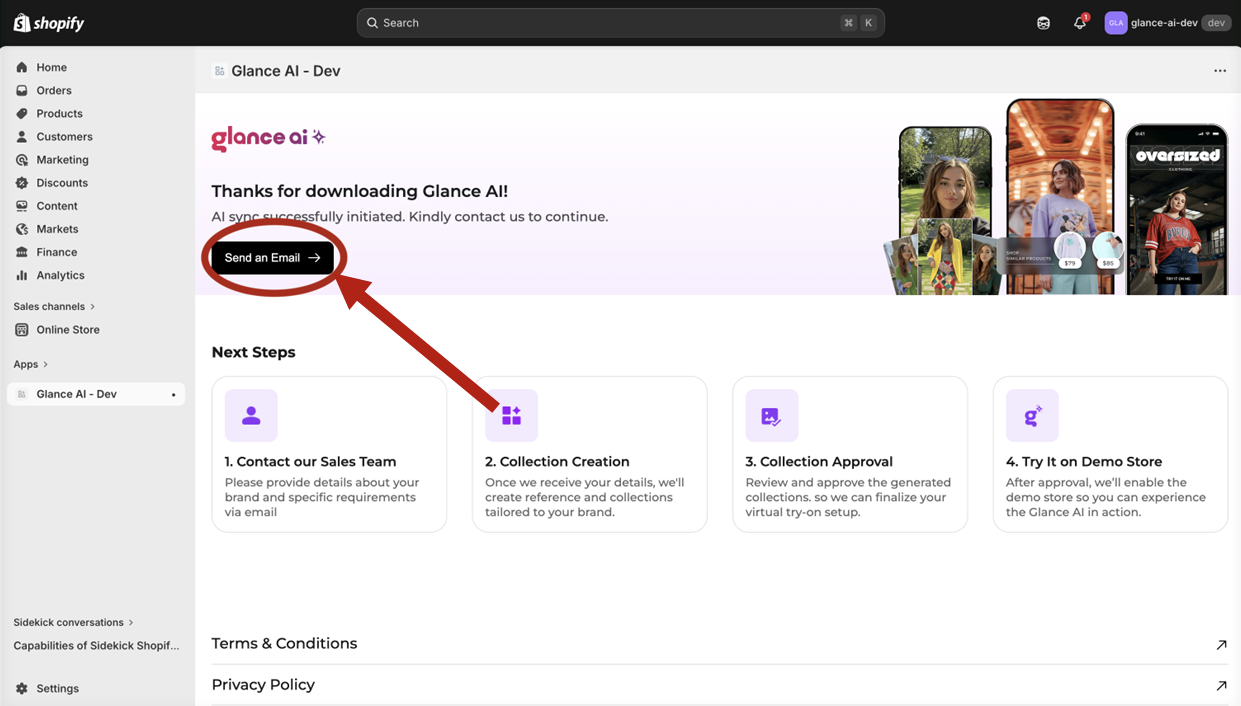The image size is (1241, 706).
Task: Click the GLA store avatar
Action: click(x=1116, y=23)
